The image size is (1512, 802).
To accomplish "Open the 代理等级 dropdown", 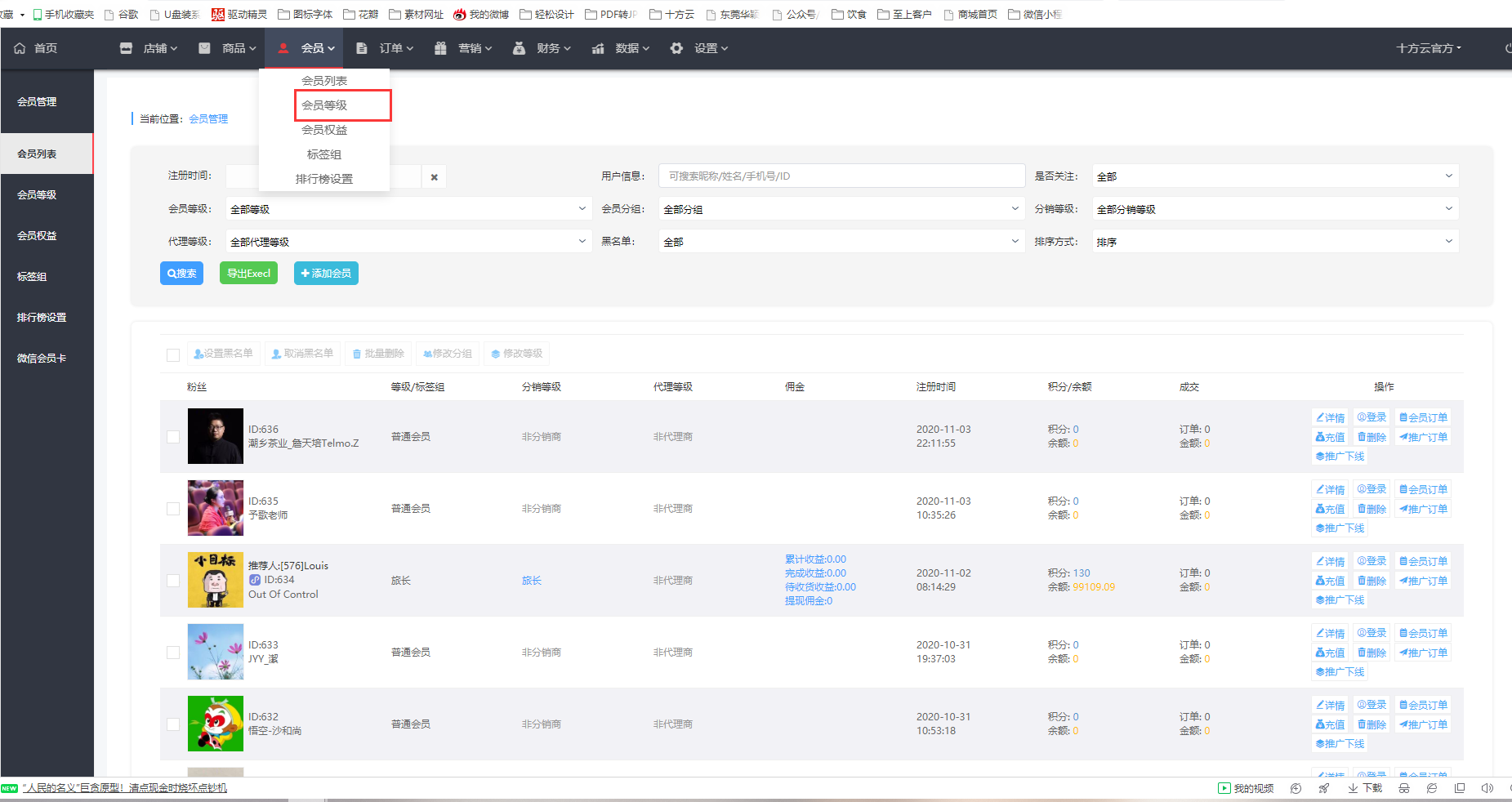I will [x=408, y=242].
